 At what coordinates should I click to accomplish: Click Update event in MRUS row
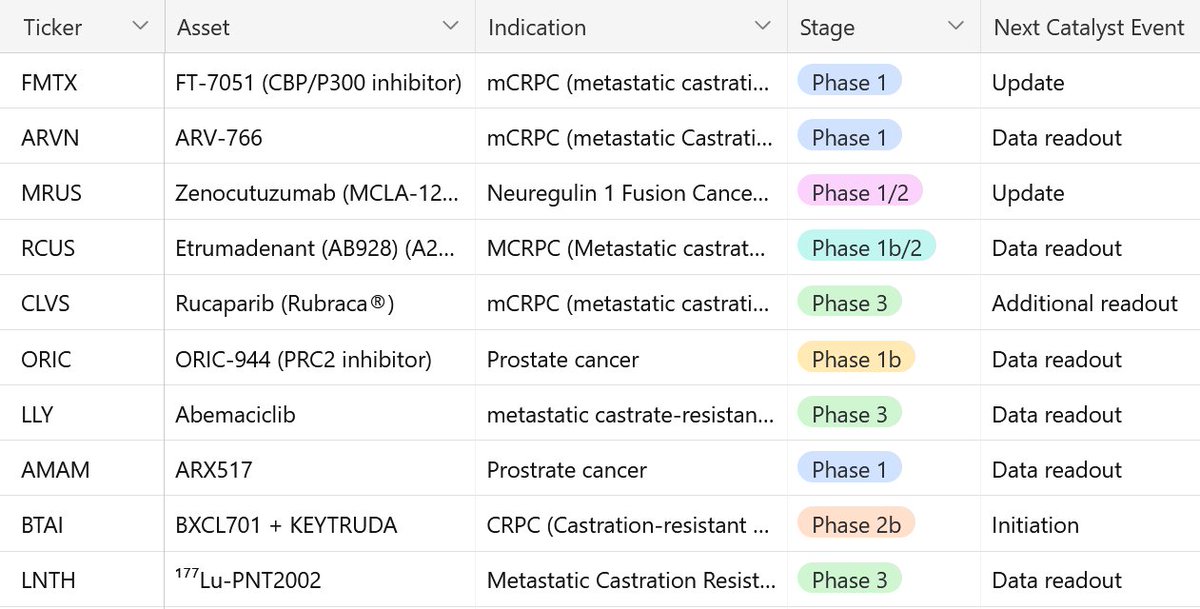coord(1090,192)
